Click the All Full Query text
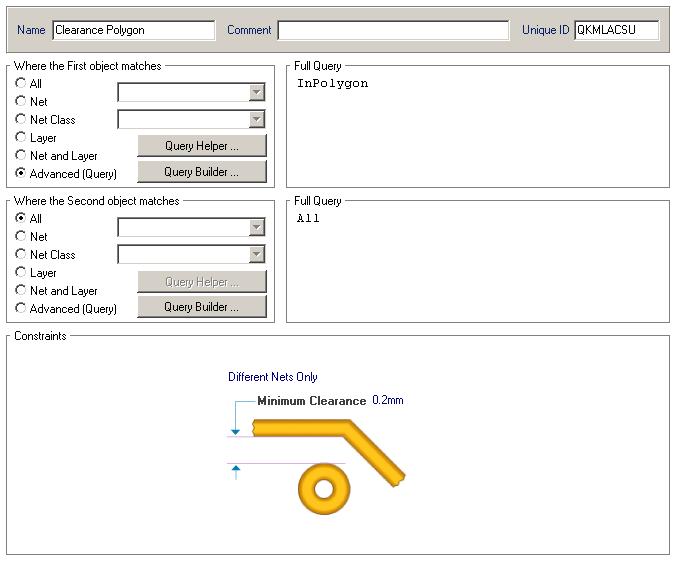 coord(308,218)
